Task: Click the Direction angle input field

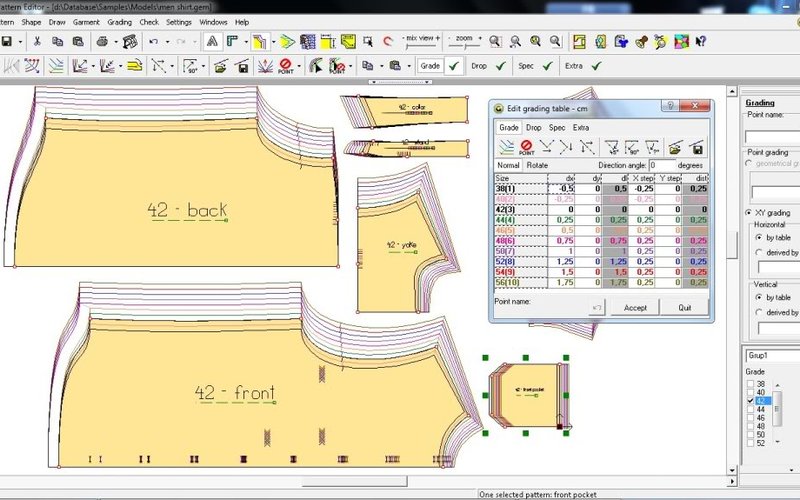Action: pyautogui.click(x=662, y=165)
